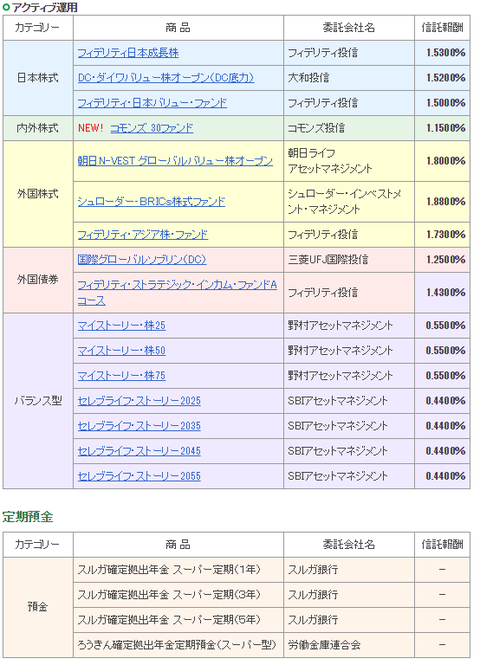Click 委託会社名 header in 定期預金 table

tap(349, 545)
